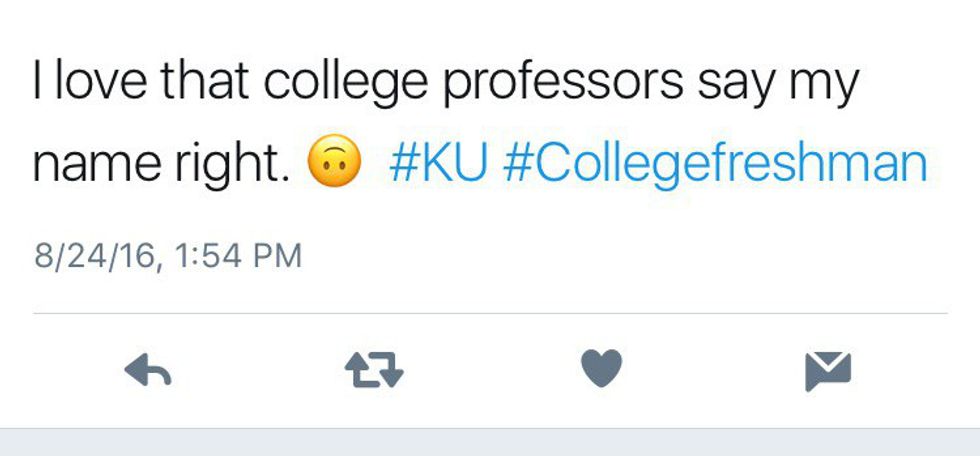This screenshot has height=456, width=980.
Task: Click the word "that" in the tweet
Action: [205, 84]
